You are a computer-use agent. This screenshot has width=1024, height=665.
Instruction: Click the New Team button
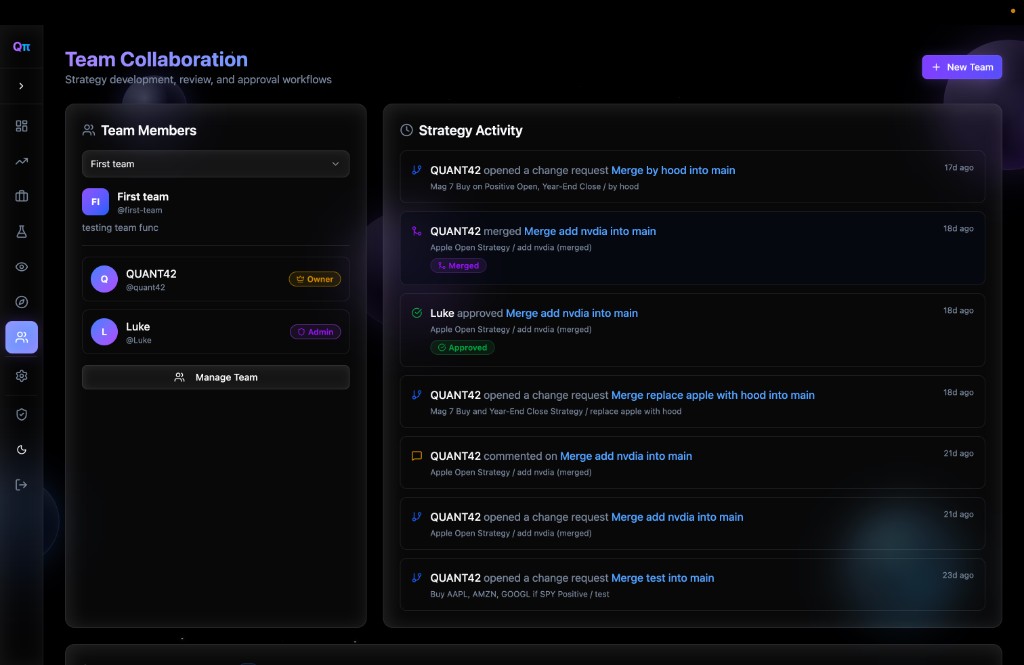tap(961, 67)
